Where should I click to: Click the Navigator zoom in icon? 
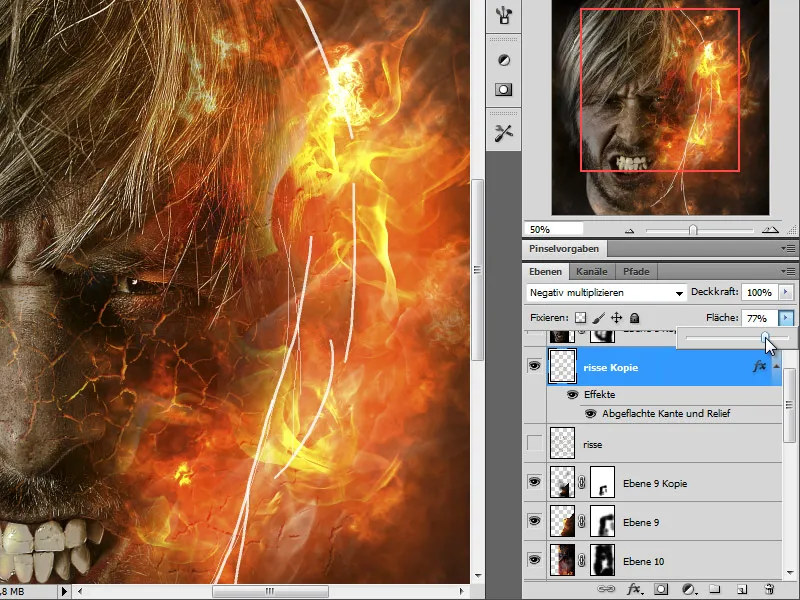point(770,230)
